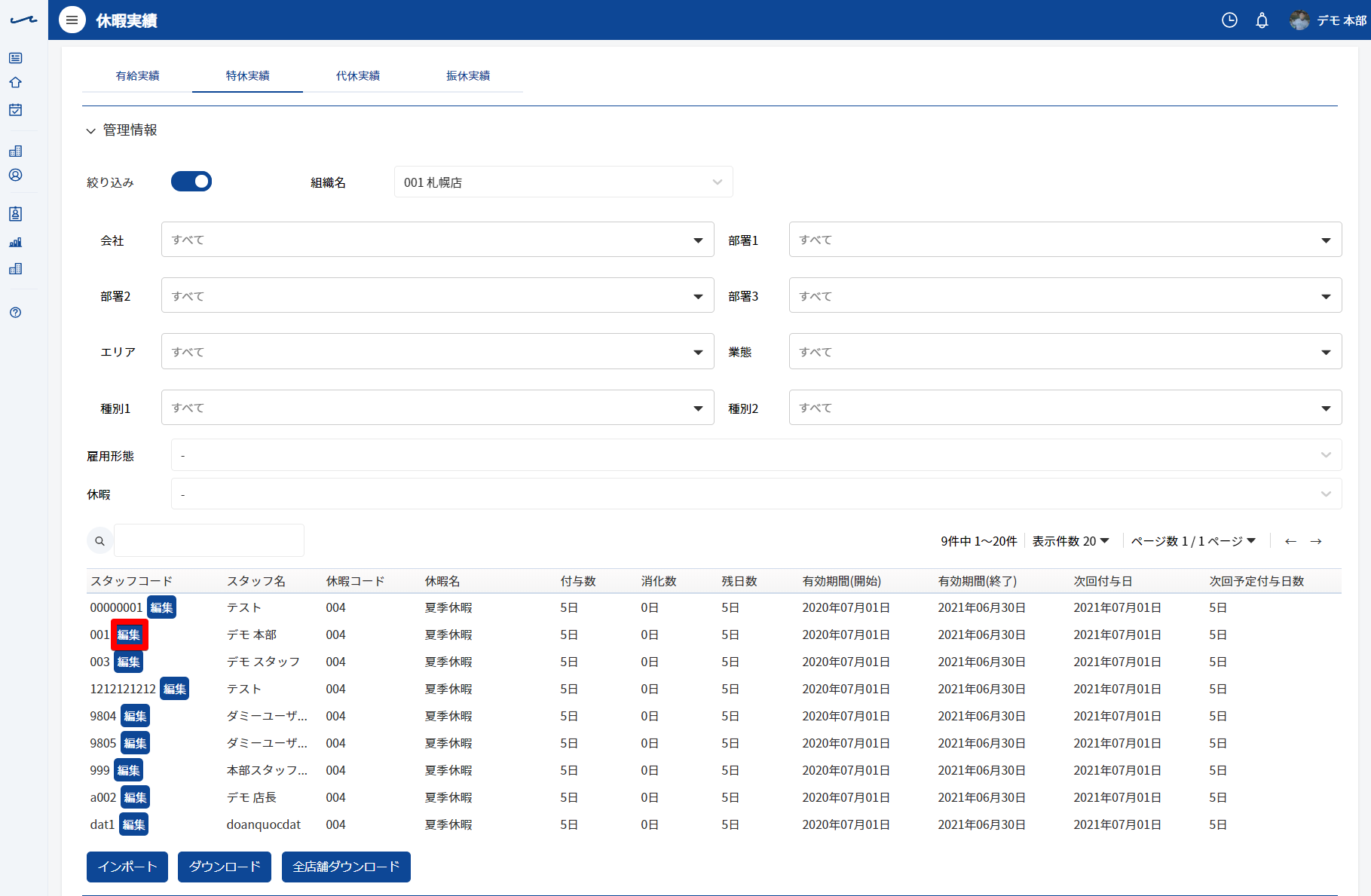Edit staff 999 row
This screenshot has width=1371, height=896.
128,770
